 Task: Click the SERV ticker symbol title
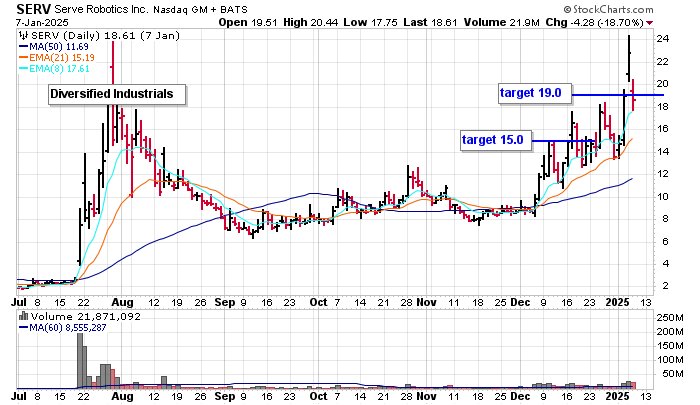pos(33,9)
